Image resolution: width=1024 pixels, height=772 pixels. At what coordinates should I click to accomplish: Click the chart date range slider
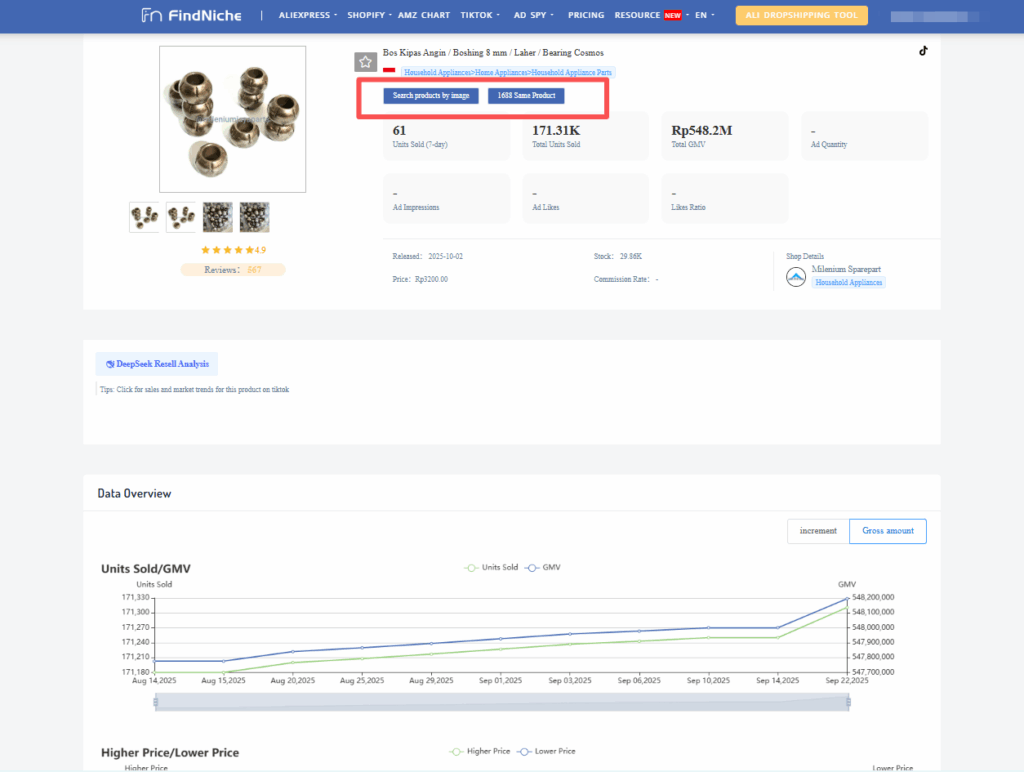[x=502, y=702]
